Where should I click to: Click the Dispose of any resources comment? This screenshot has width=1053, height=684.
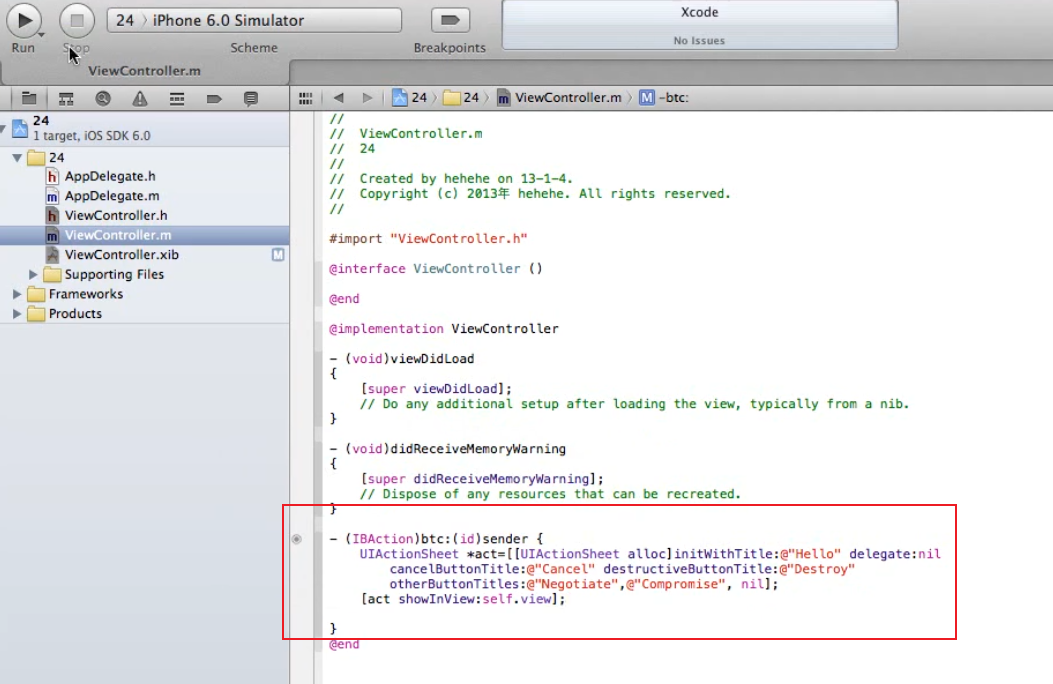point(550,494)
